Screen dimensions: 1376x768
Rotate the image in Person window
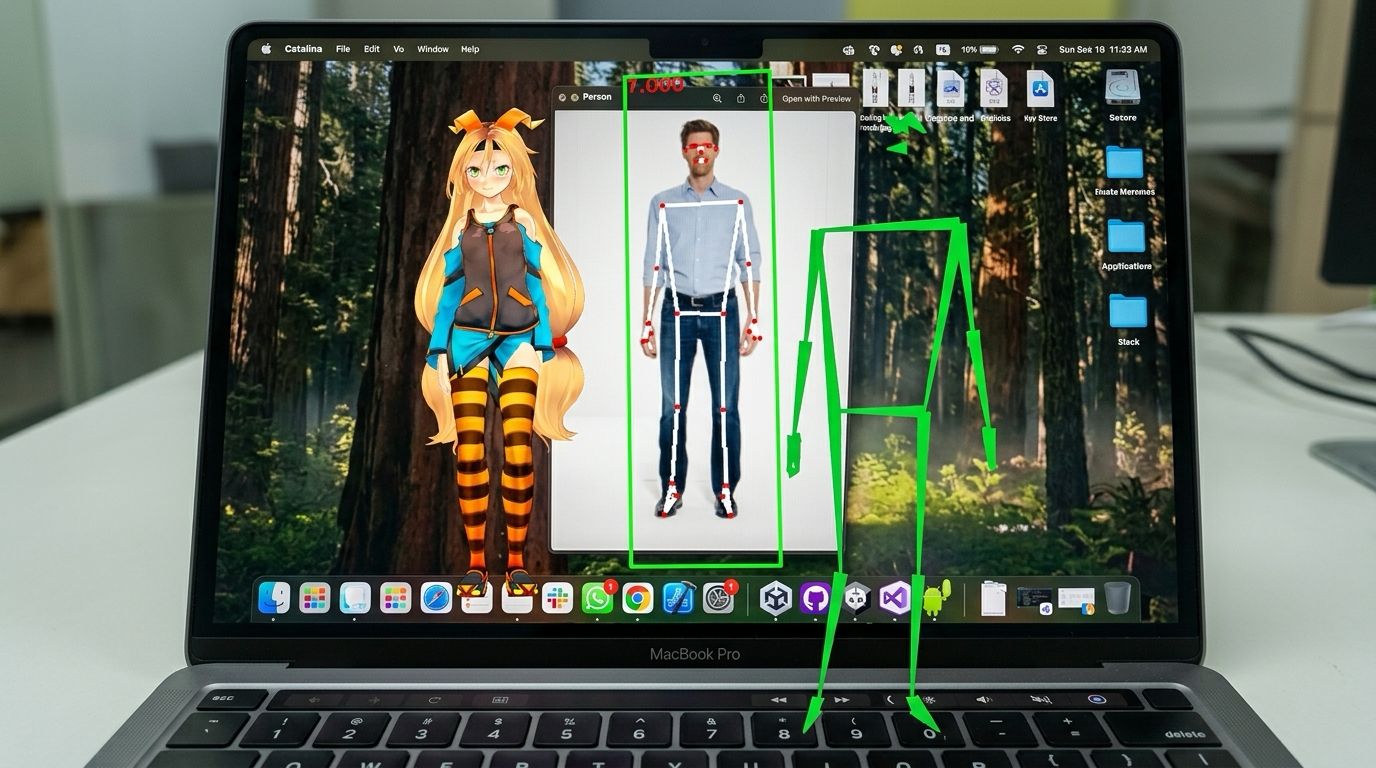pyautogui.click(x=764, y=98)
